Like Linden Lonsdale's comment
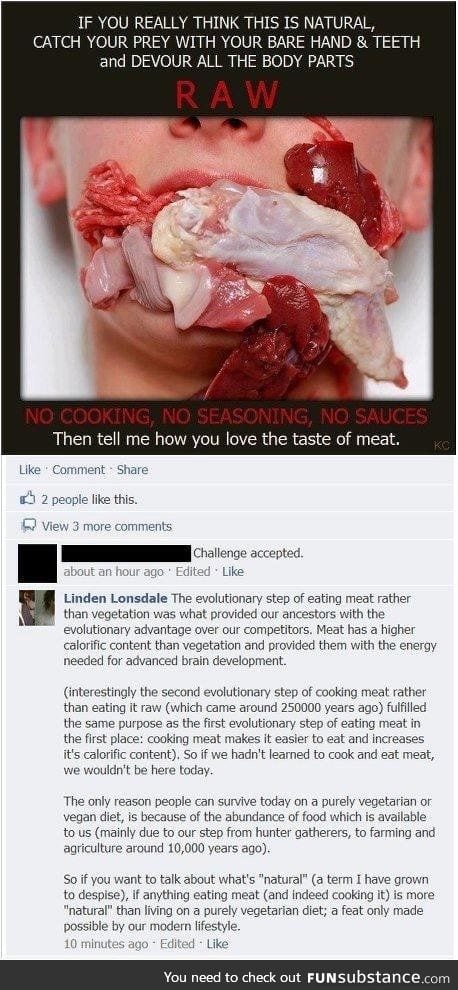458x990 pixels. 217,944
